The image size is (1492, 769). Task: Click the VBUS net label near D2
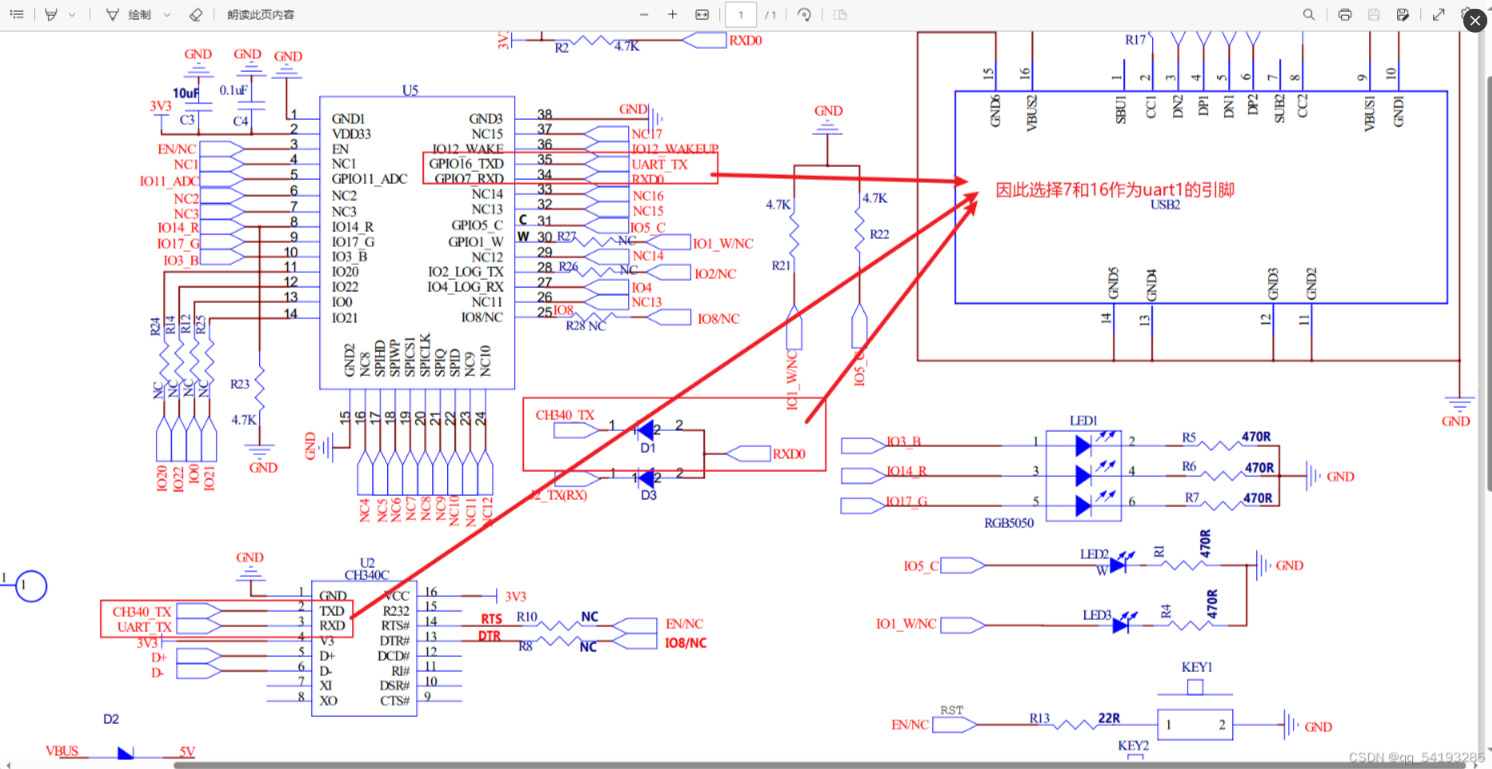(62, 751)
